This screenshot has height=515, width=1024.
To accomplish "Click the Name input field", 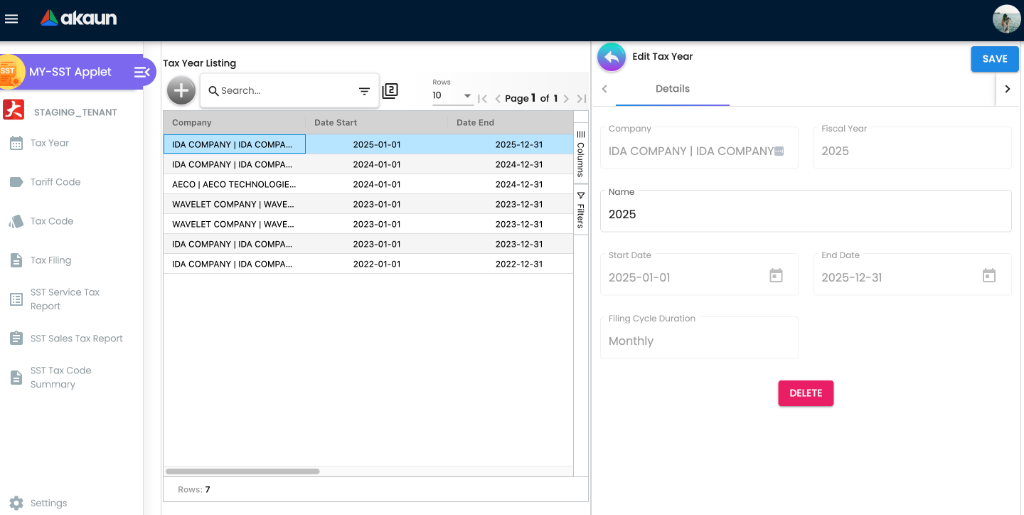I will (805, 214).
